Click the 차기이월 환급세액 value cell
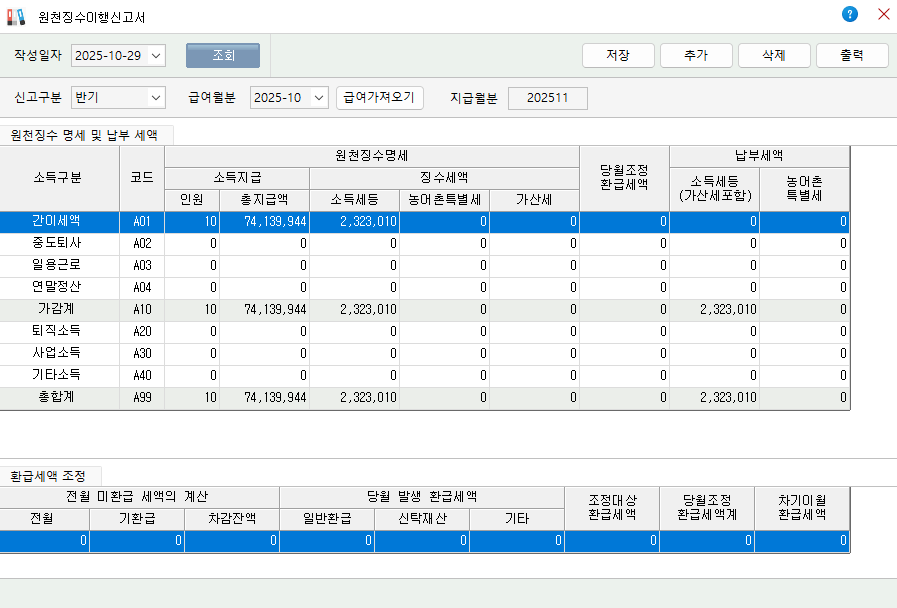The width and height of the screenshot is (897, 608). click(x=801, y=541)
